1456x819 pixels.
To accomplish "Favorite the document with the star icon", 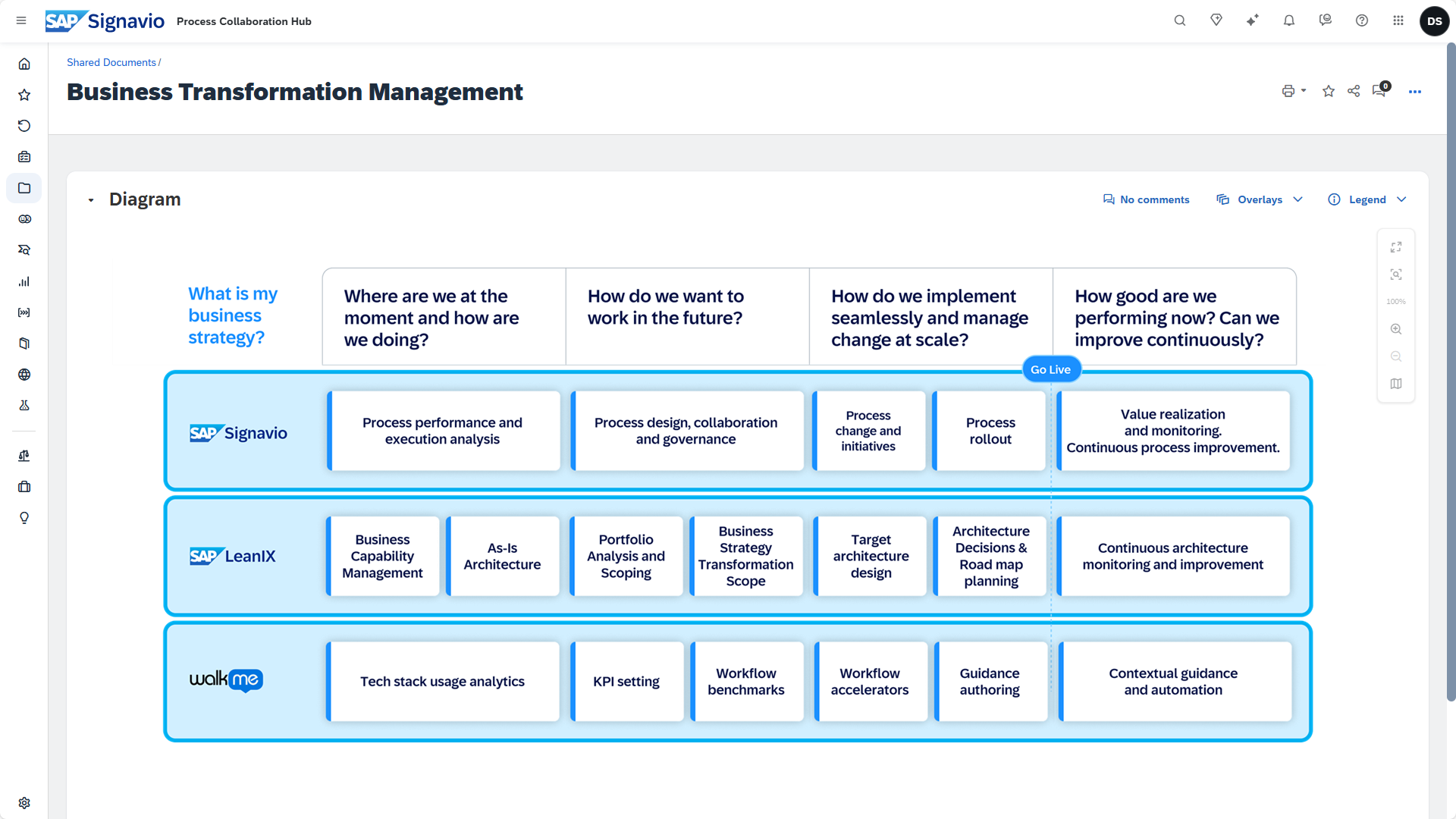I will click(x=1328, y=91).
